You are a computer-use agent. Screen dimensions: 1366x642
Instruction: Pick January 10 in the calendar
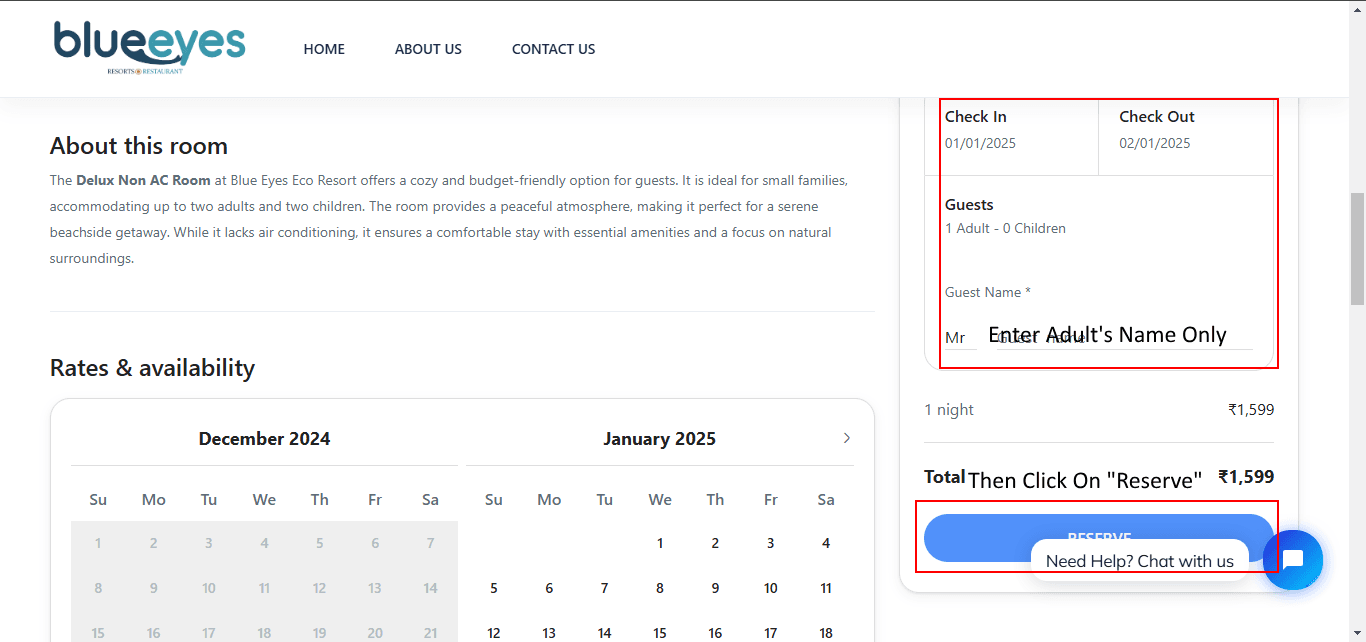pos(770,588)
